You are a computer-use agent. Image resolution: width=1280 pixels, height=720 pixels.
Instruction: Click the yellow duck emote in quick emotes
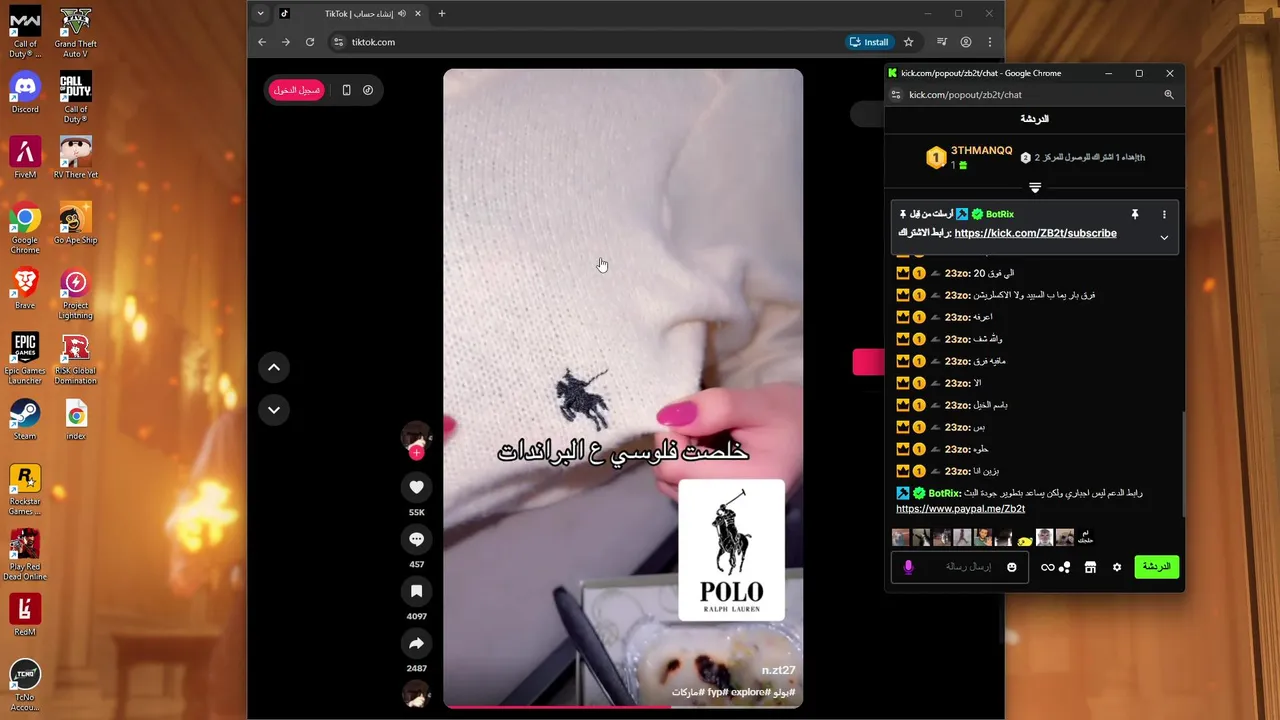click(1024, 540)
